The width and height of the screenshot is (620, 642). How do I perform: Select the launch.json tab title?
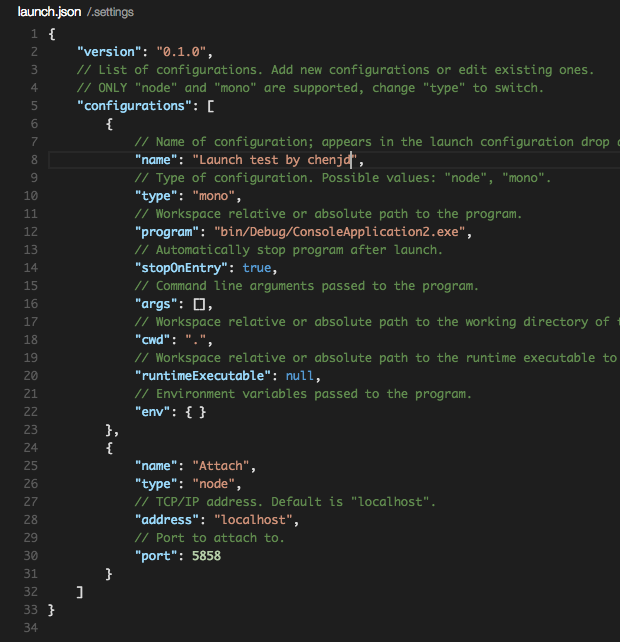pyautogui.click(x=49, y=12)
